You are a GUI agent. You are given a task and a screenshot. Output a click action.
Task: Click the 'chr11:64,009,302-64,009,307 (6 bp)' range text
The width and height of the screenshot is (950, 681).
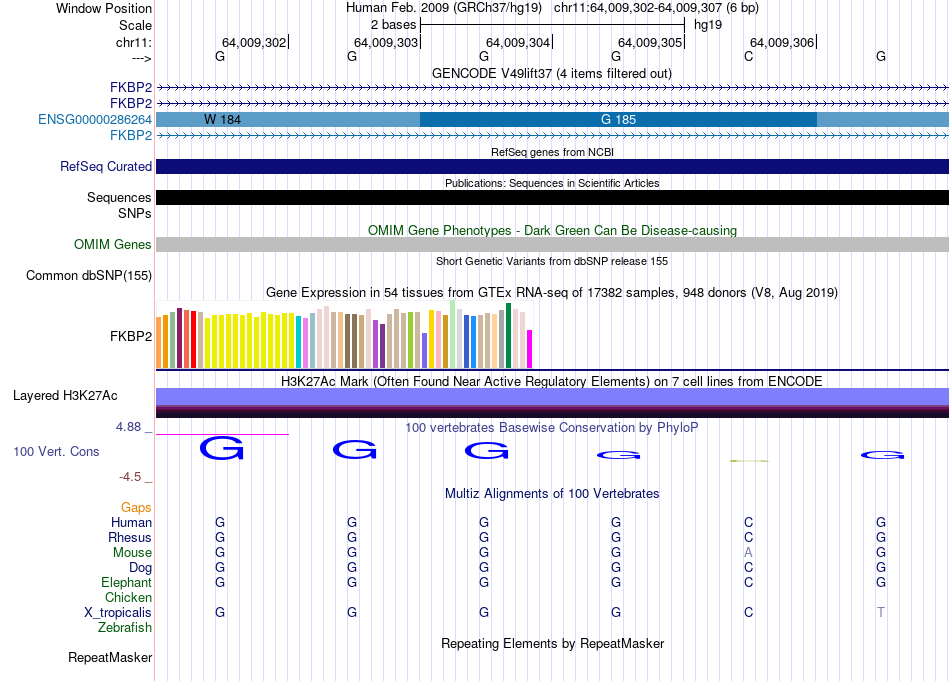point(656,8)
